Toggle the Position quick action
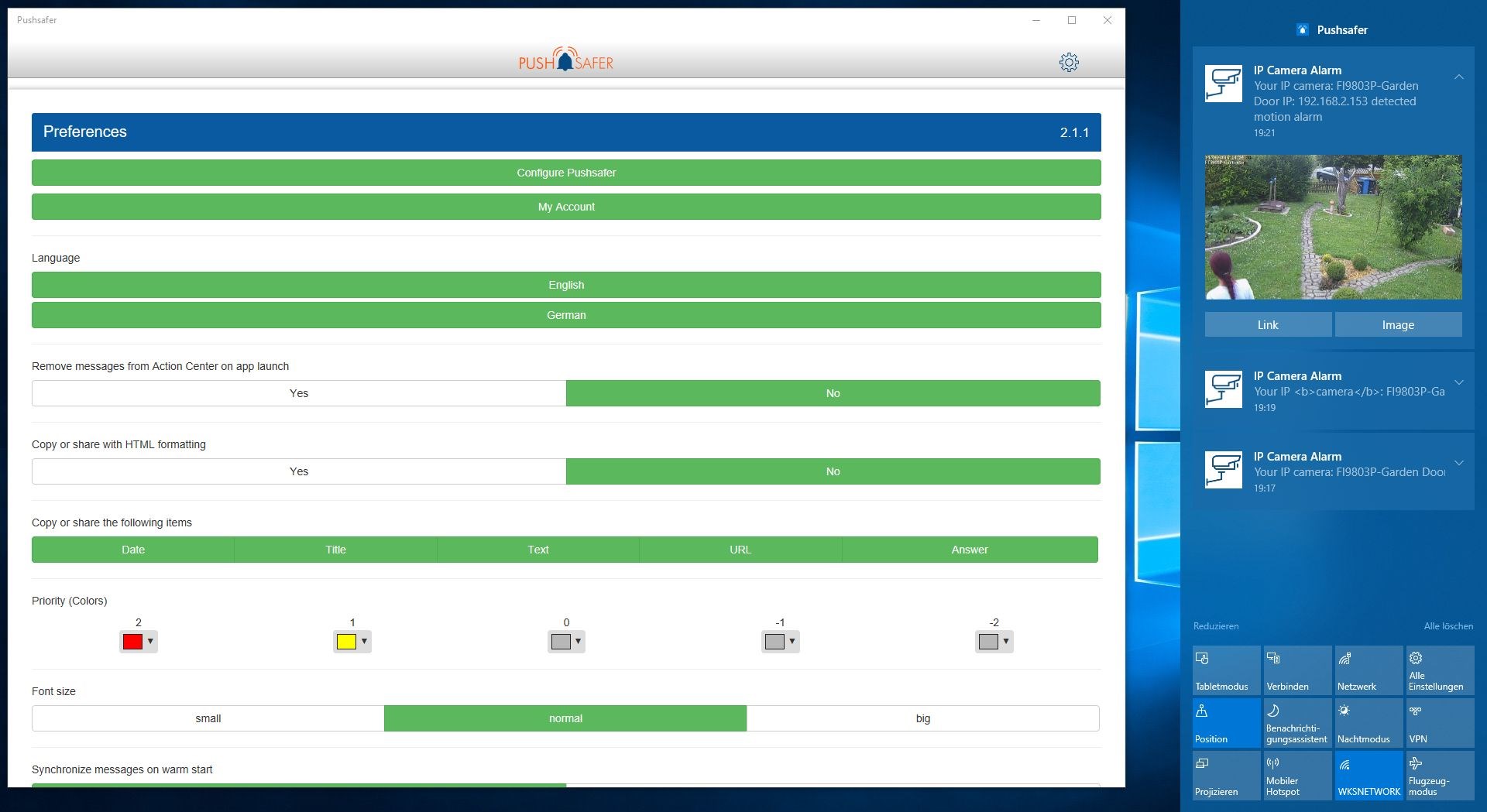The height and width of the screenshot is (812, 1487). point(1227,723)
